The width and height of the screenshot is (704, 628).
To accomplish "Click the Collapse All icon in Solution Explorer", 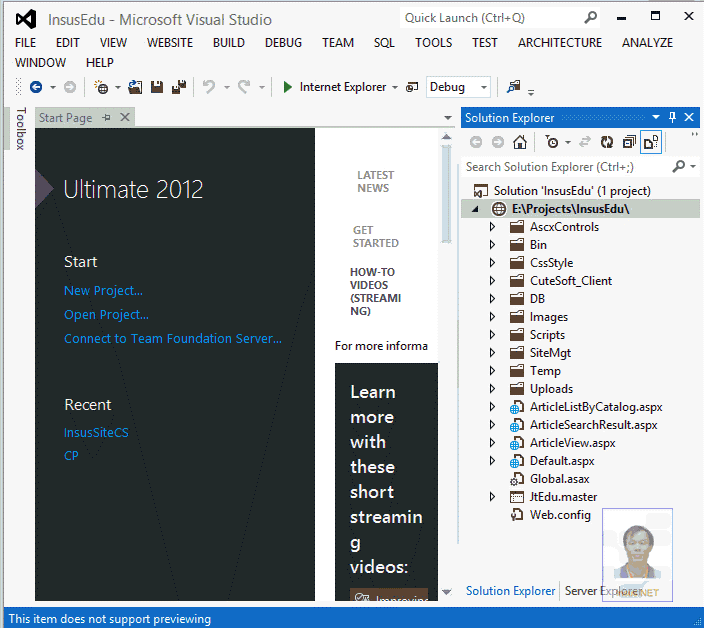I will (x=629, y=142).
